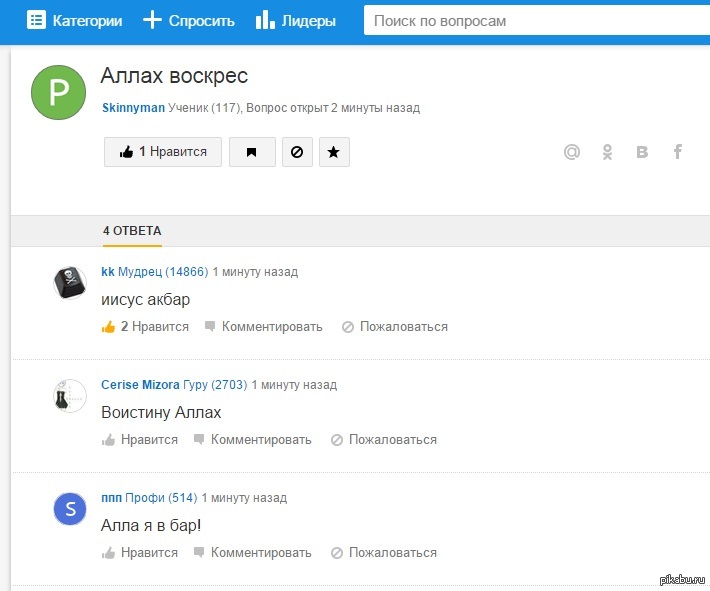Report the question with the ban icon
Image resolution: width=710 pixels, height=591 pixels.
tap(297, 152)
